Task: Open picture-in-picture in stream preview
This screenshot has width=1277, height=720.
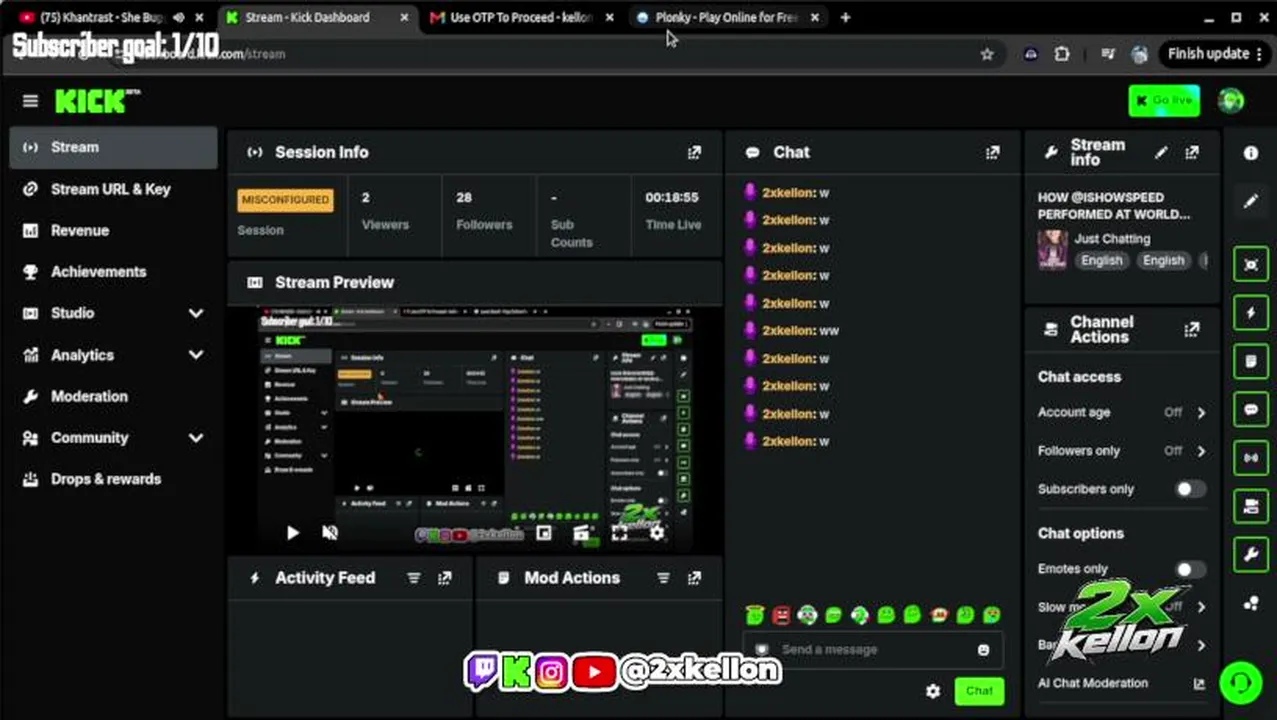Action: (544, 533)
